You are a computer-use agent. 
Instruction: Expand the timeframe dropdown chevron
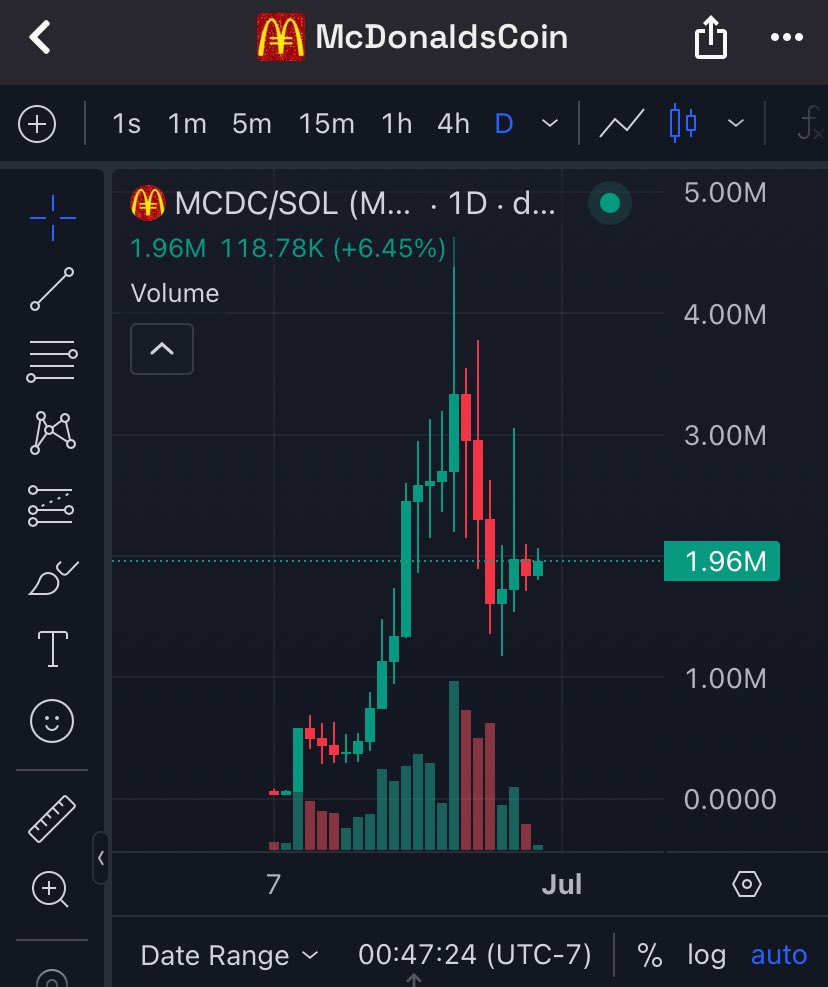[550, 123]
